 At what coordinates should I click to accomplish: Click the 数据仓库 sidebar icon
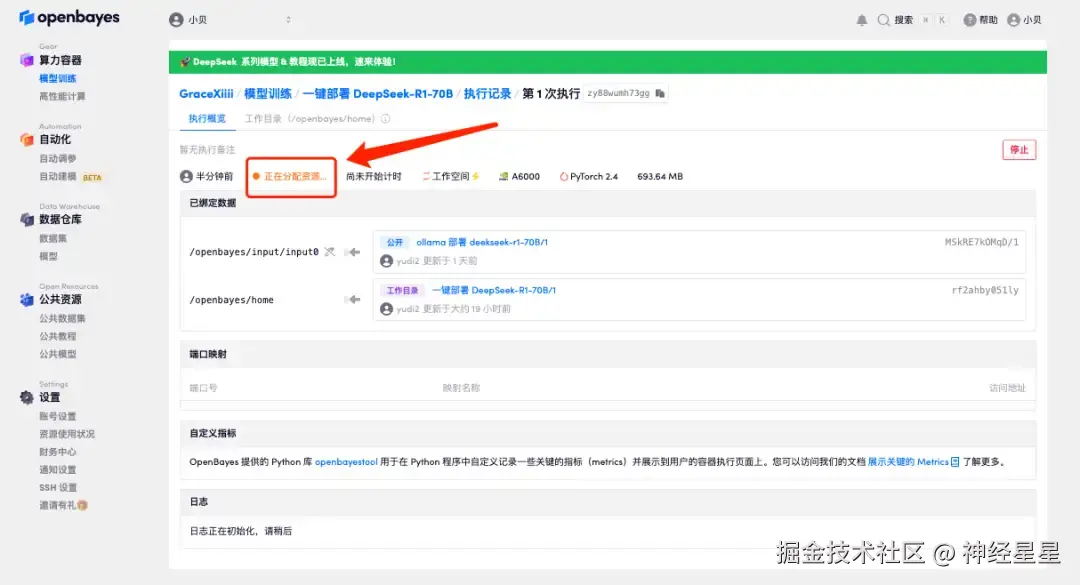point(26,219)
